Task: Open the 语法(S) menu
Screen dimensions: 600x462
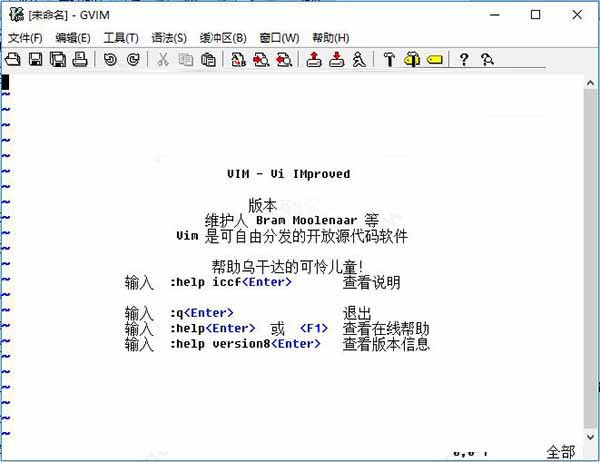Action: [169, 38]
